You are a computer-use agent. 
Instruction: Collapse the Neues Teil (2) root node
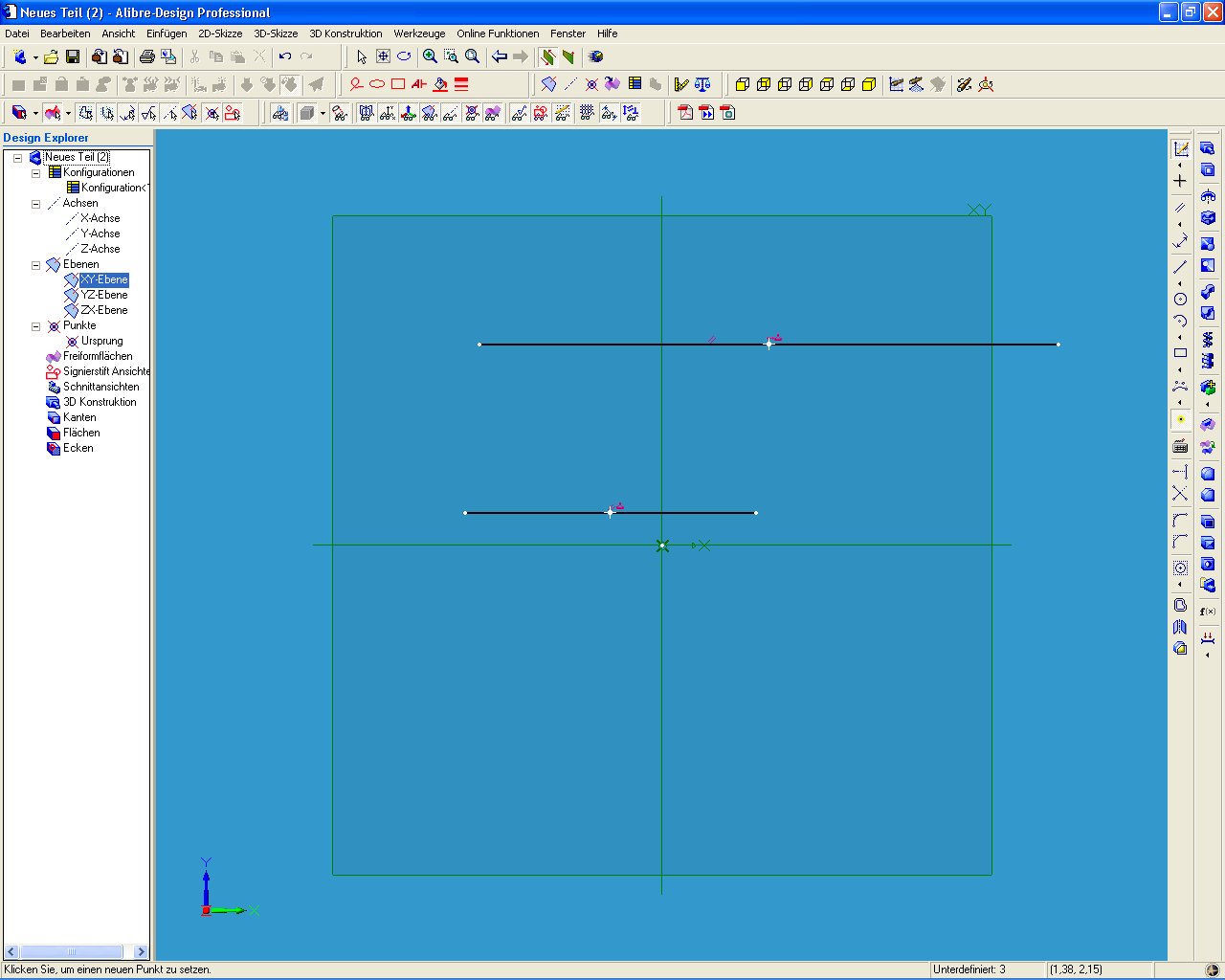tap(18, 158)
